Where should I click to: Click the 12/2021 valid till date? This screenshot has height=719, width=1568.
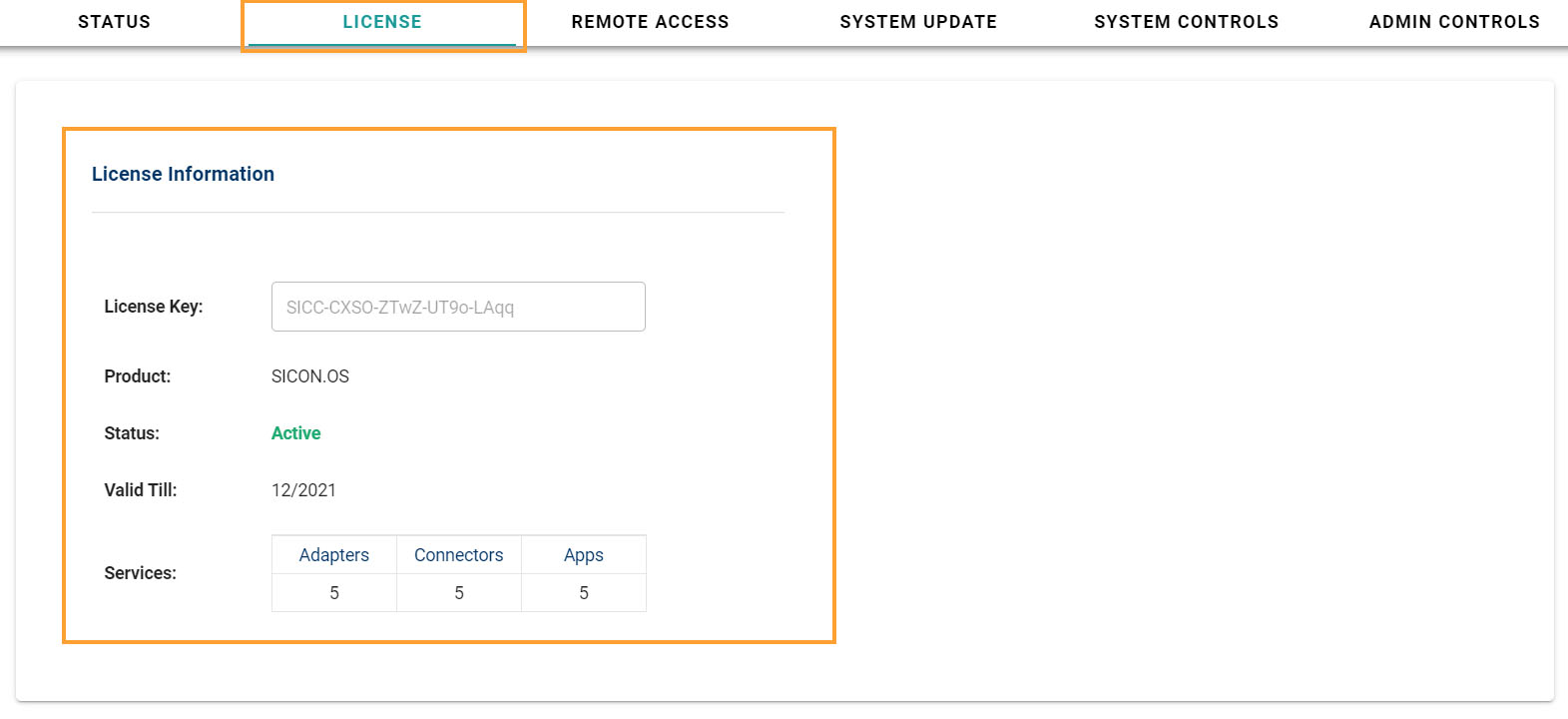click(303, 490)
